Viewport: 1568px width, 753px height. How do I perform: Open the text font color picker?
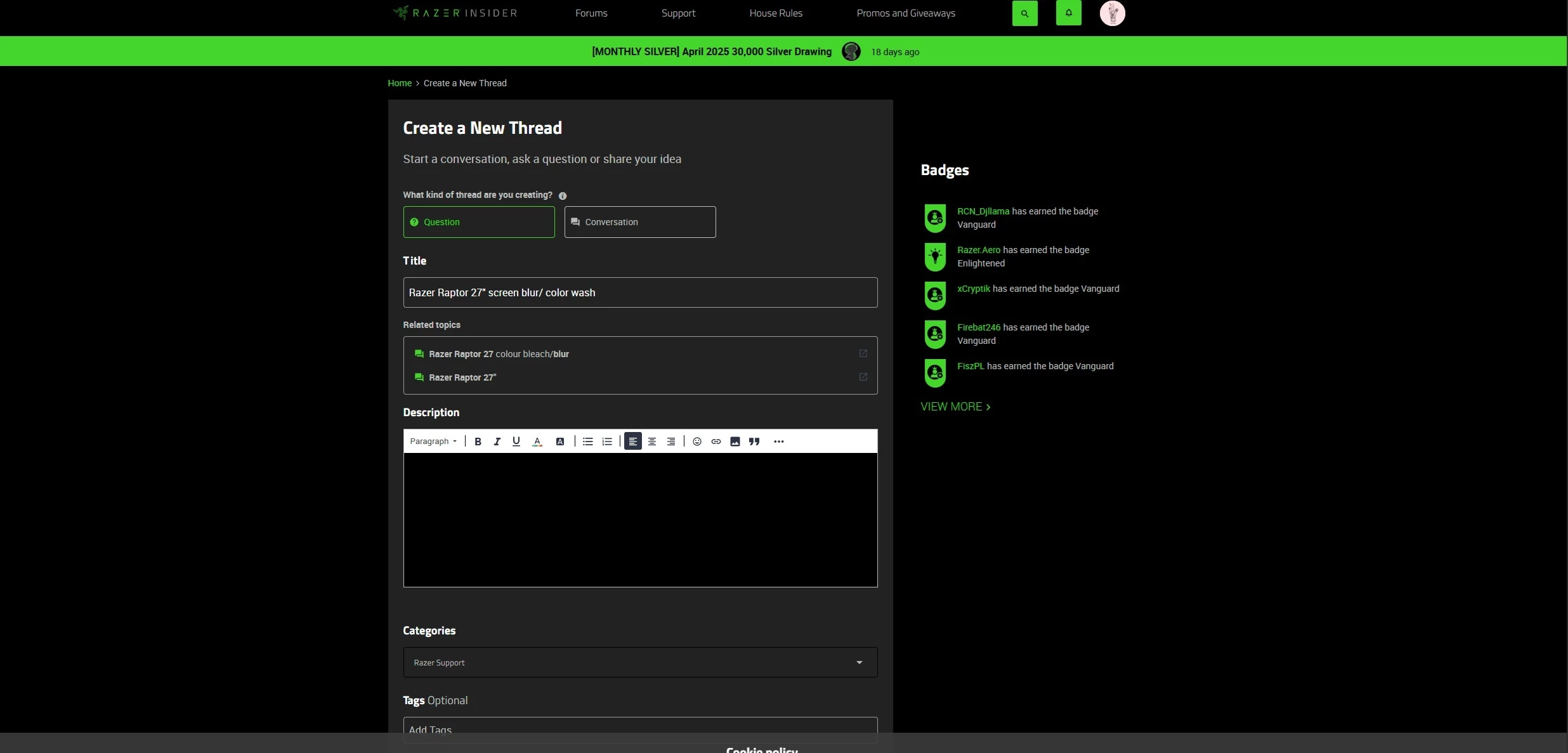[537, 442]
